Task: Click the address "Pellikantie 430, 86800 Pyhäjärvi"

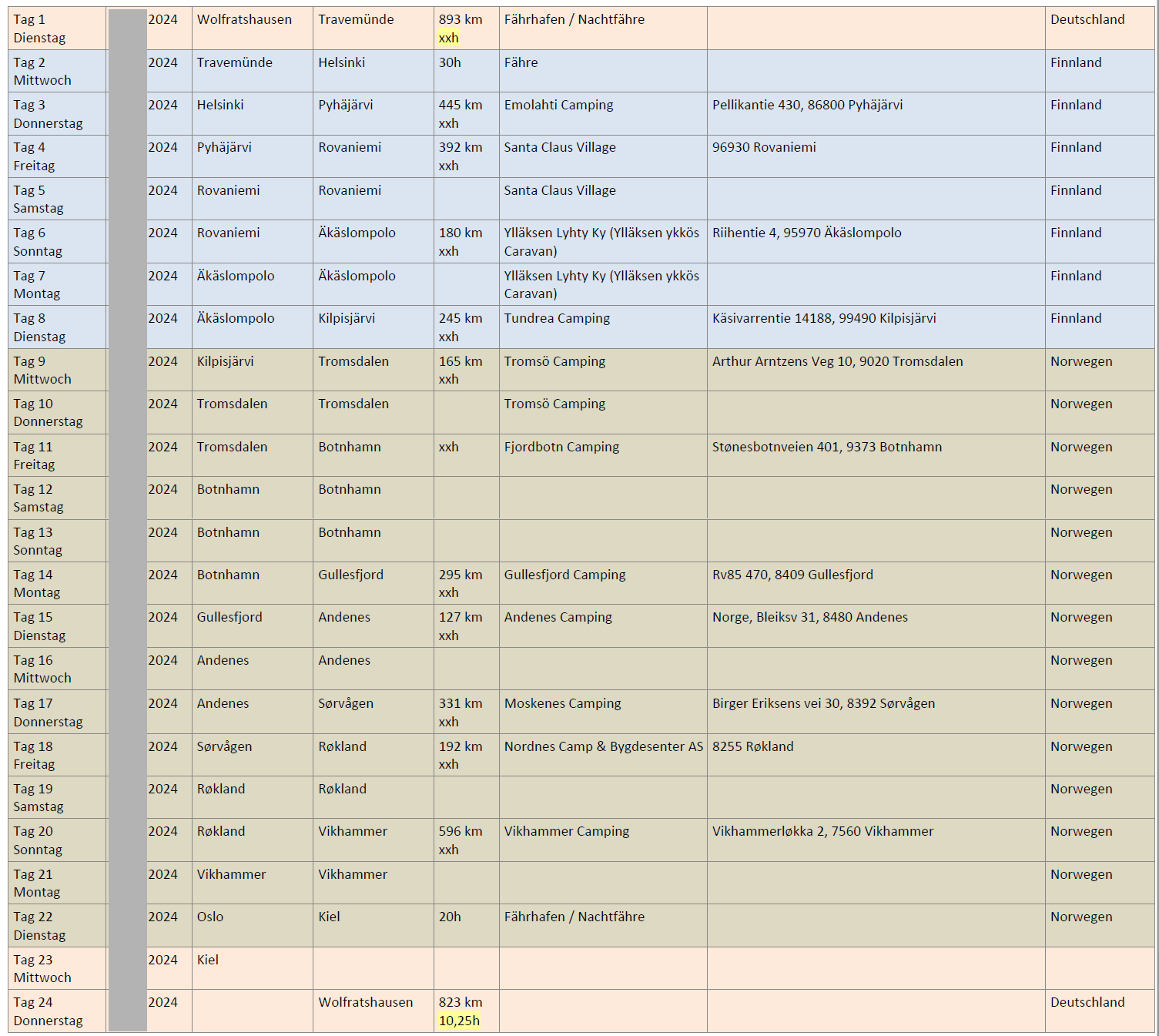Action: click(x=807, y=106)
